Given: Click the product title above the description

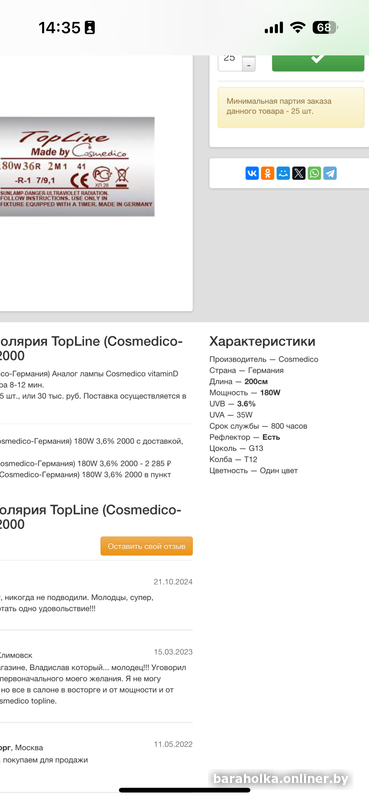Looking at the screenshot, I should pyautogui.click(x=91, y=349).
